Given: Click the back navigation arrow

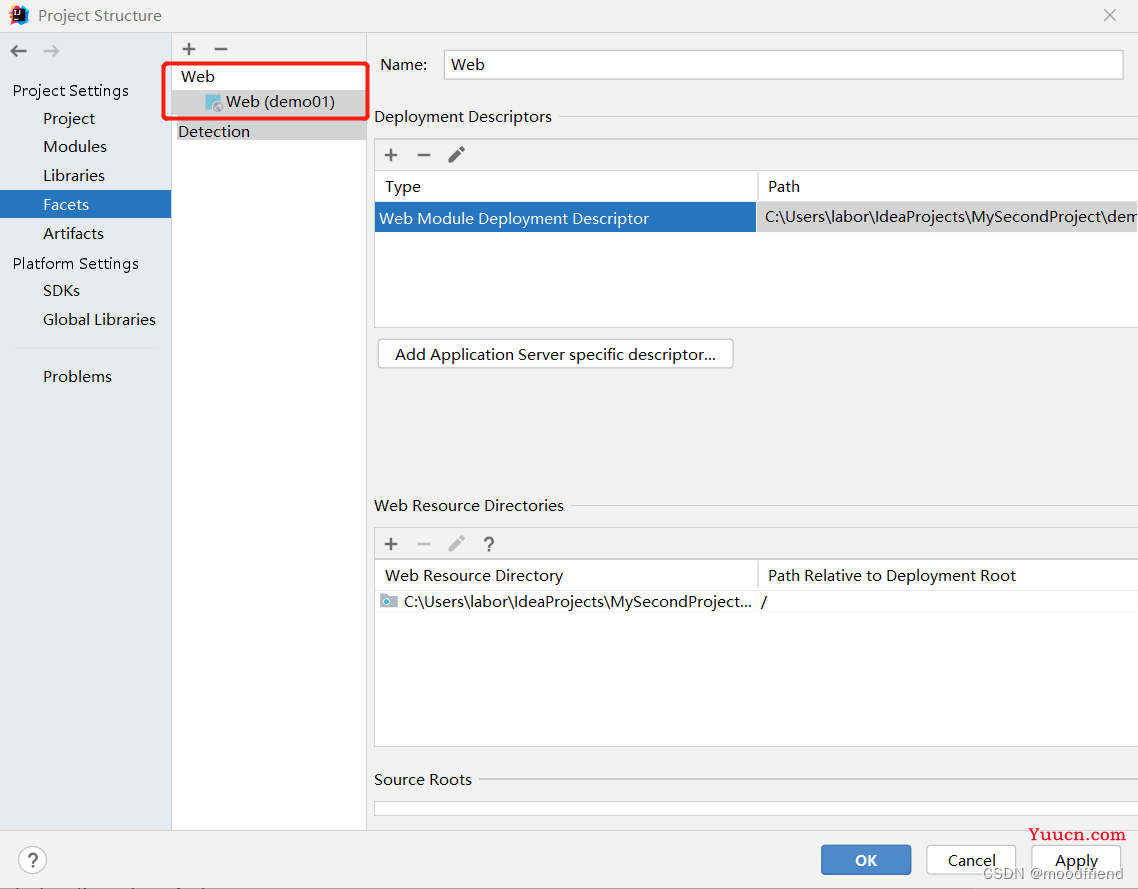Looking at the screenshot, I should 18,51.
